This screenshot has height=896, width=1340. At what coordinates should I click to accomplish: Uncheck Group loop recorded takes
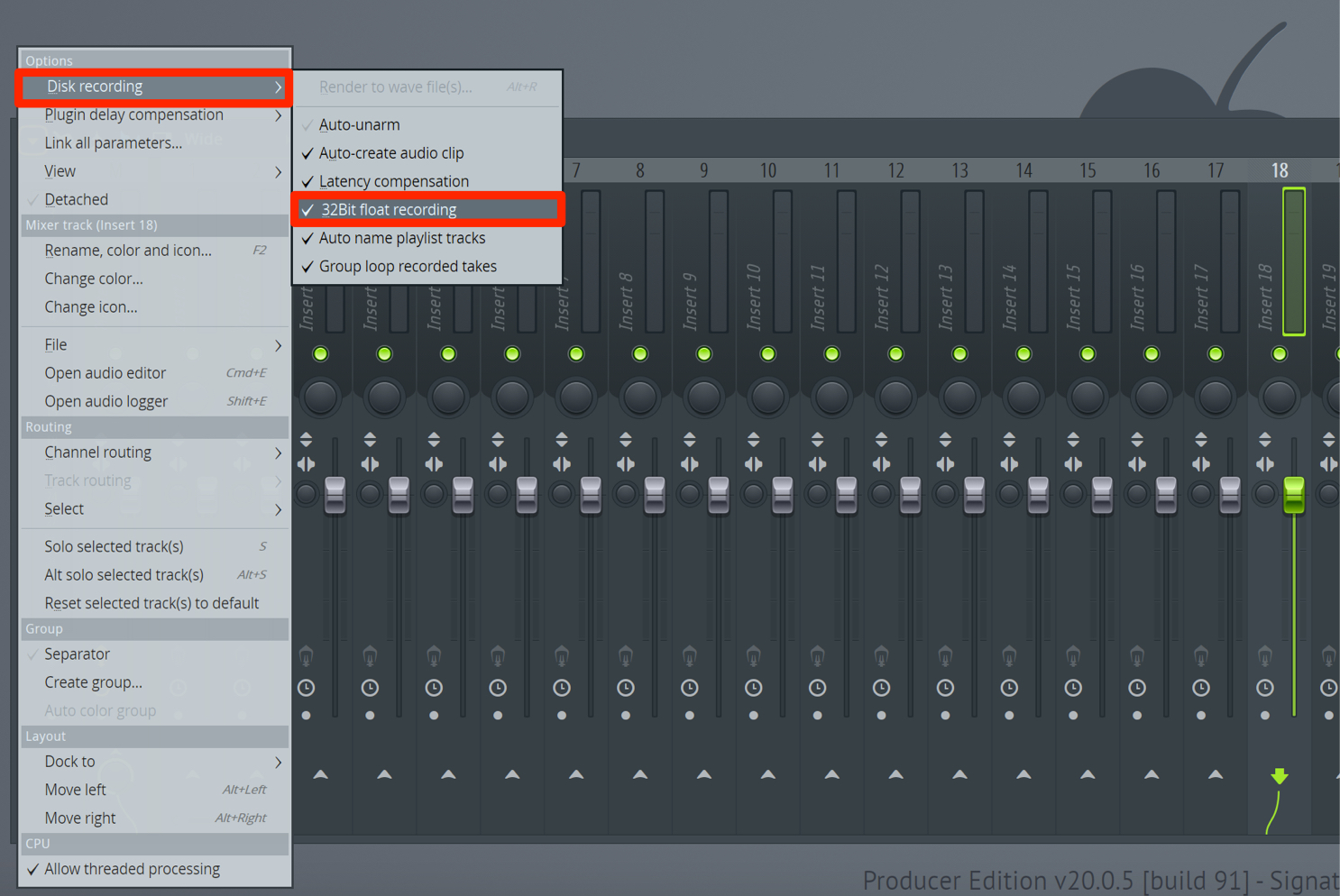pos(427,266)
